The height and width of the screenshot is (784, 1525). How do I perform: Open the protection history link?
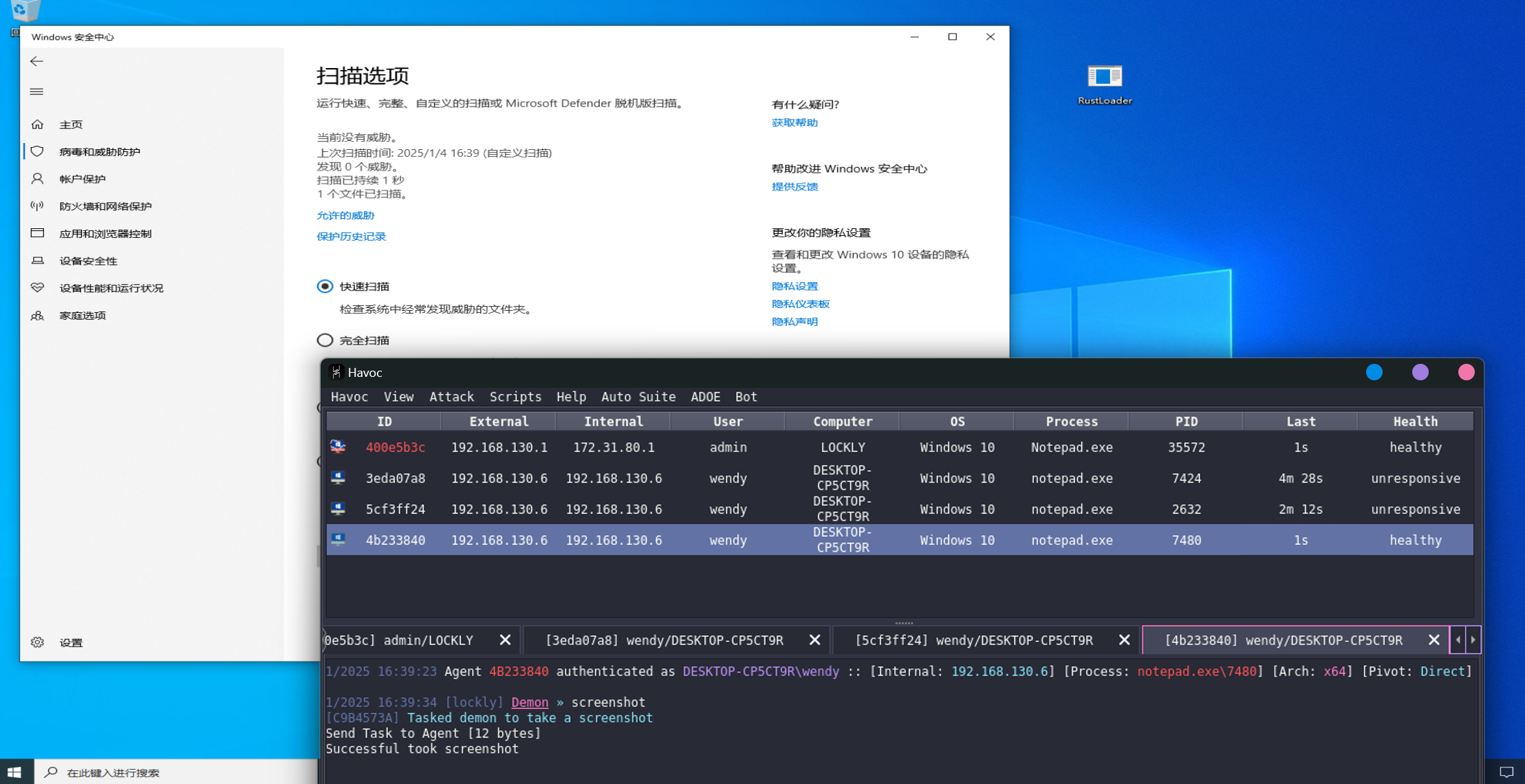coord(351,237)
